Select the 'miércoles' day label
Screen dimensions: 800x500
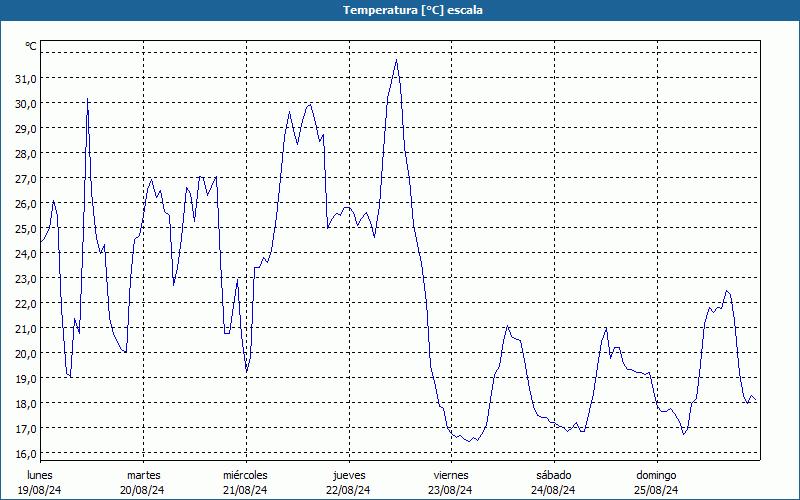pyautogui.click(x=245, y=475)
